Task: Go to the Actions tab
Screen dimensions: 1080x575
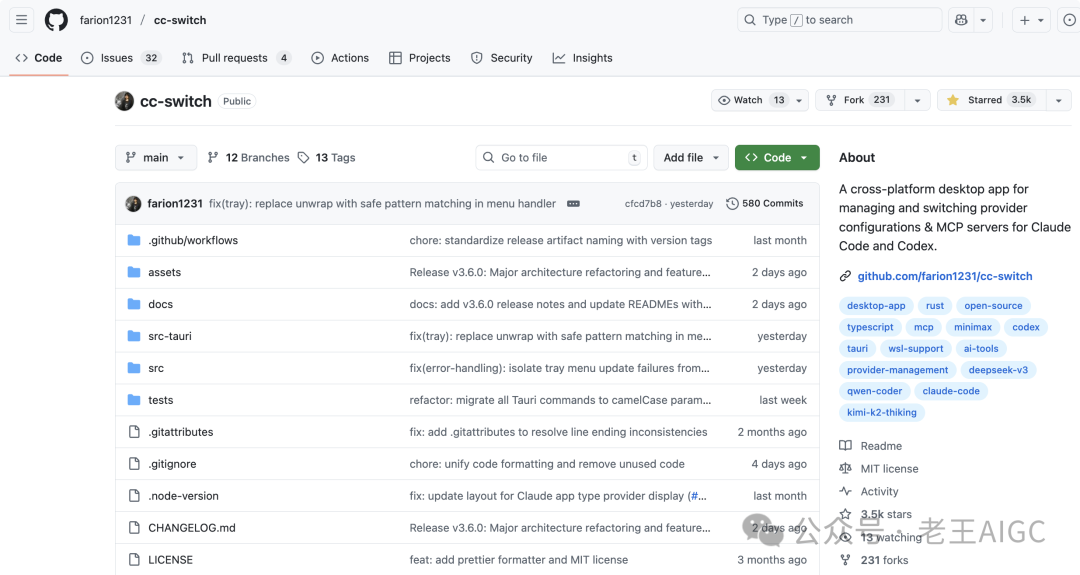Action: [340, 58]
